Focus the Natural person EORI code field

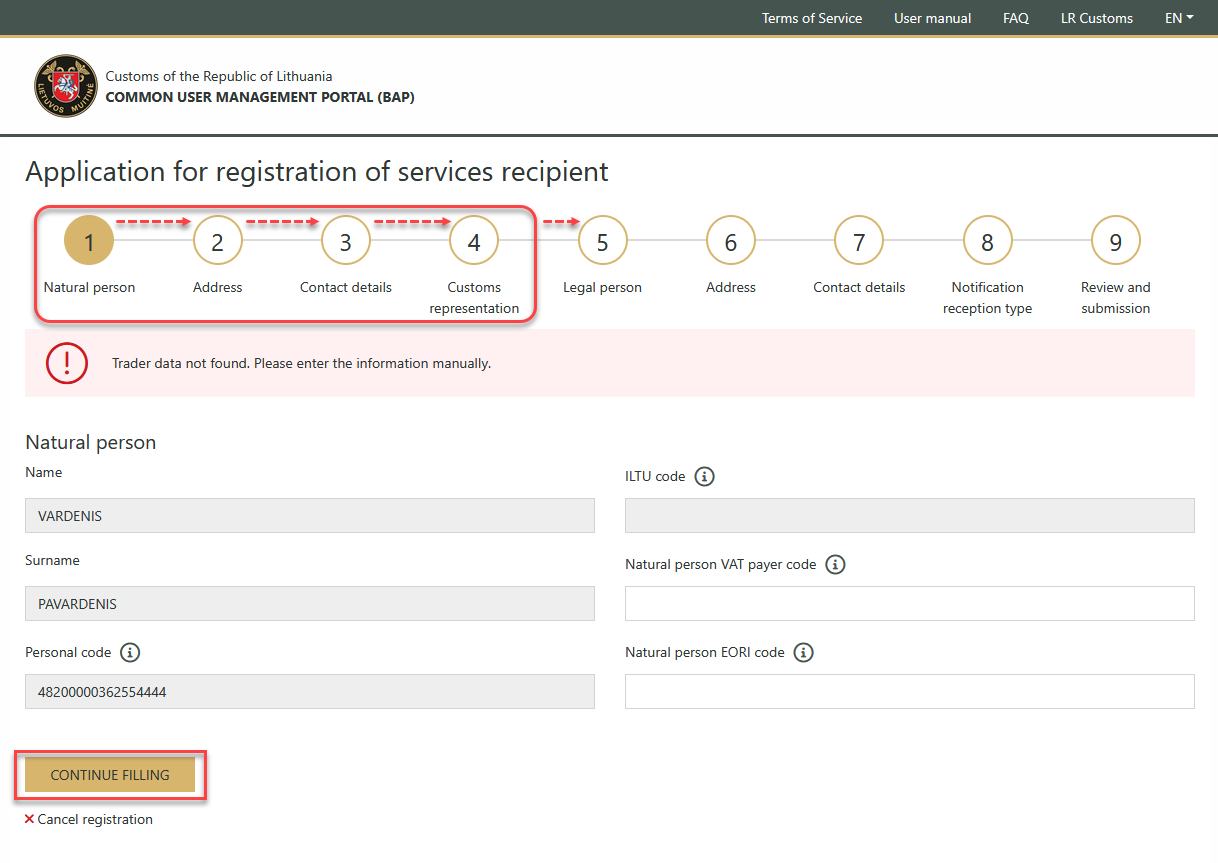click(x=909, y=692)
